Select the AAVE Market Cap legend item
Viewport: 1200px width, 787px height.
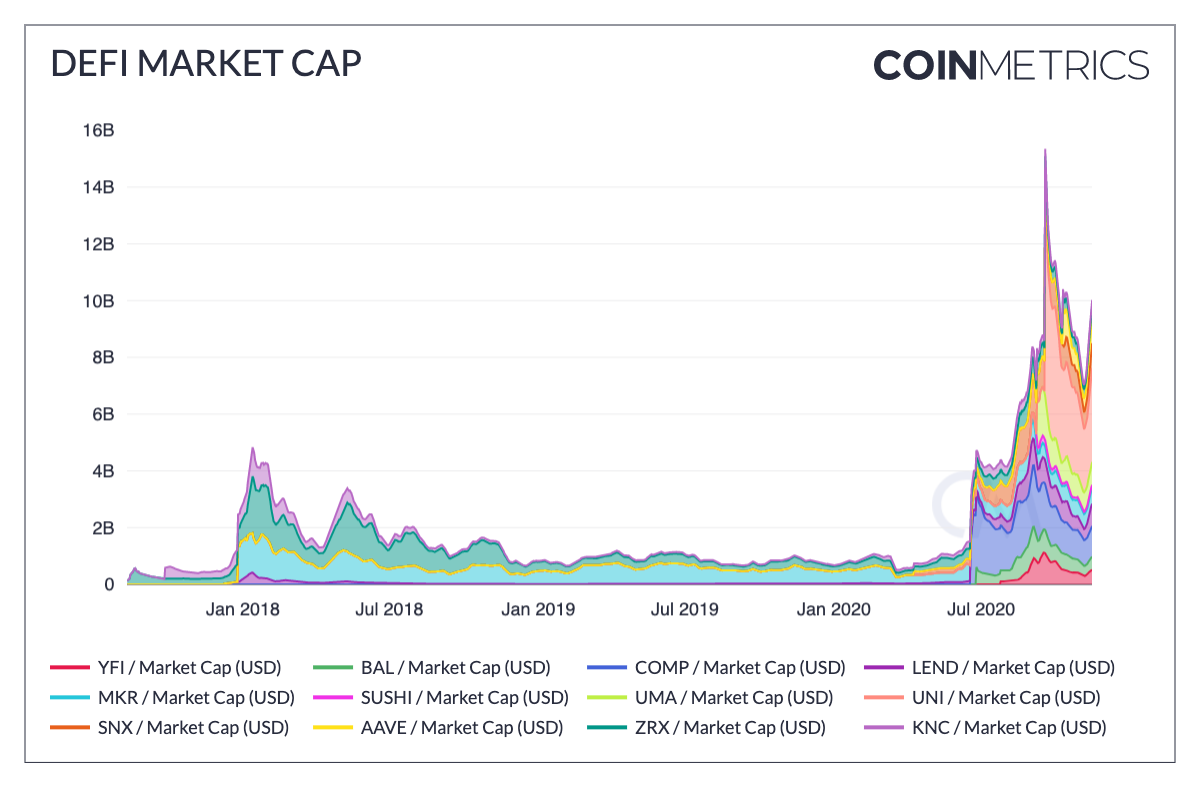[438, 727]
